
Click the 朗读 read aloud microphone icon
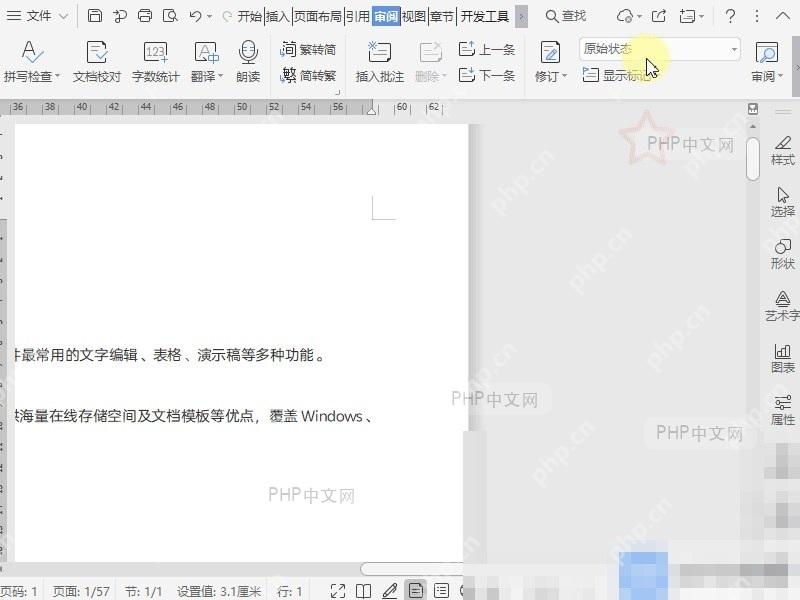248,52
